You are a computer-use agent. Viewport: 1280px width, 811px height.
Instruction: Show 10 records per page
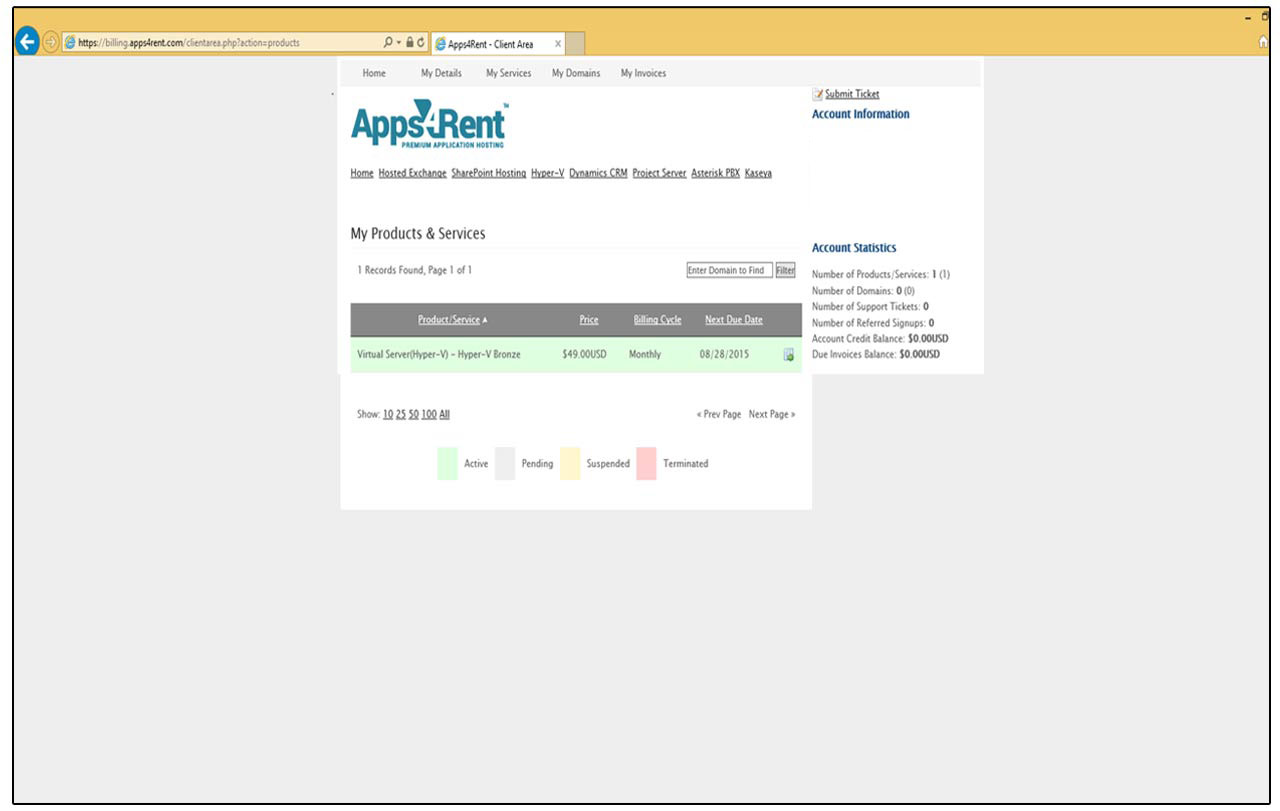(388, 414)
